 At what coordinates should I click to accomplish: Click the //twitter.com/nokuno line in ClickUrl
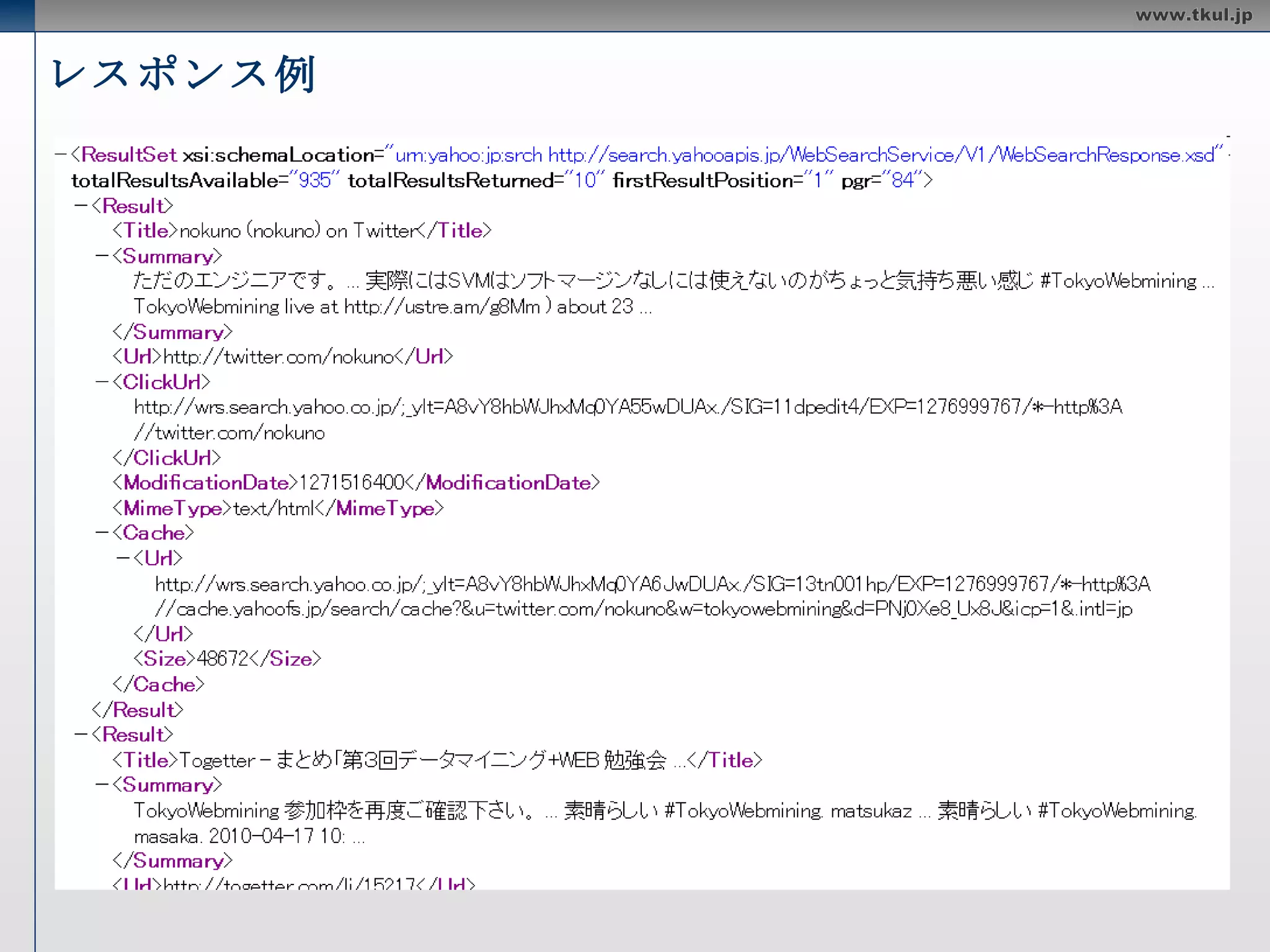point(229,433)
